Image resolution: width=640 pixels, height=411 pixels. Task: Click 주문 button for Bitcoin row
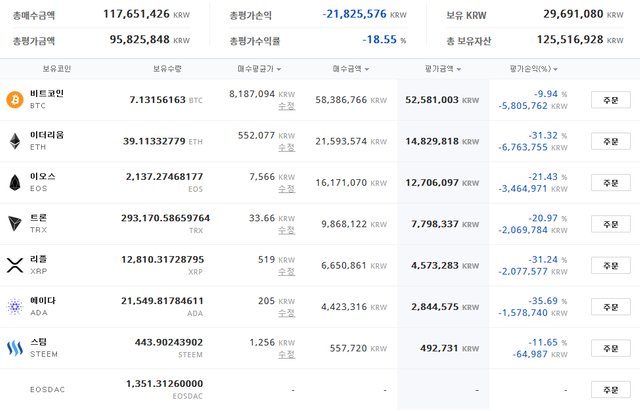pyautogui.click(x=611, y=100)
